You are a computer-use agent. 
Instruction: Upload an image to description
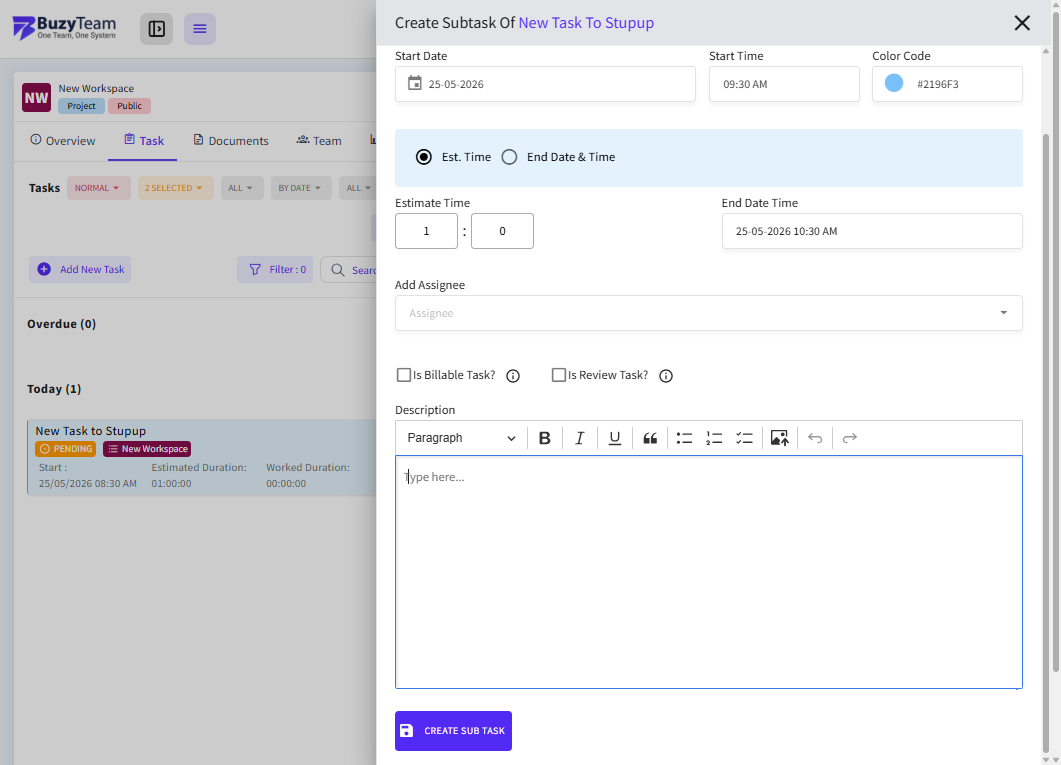click(780, 438)
